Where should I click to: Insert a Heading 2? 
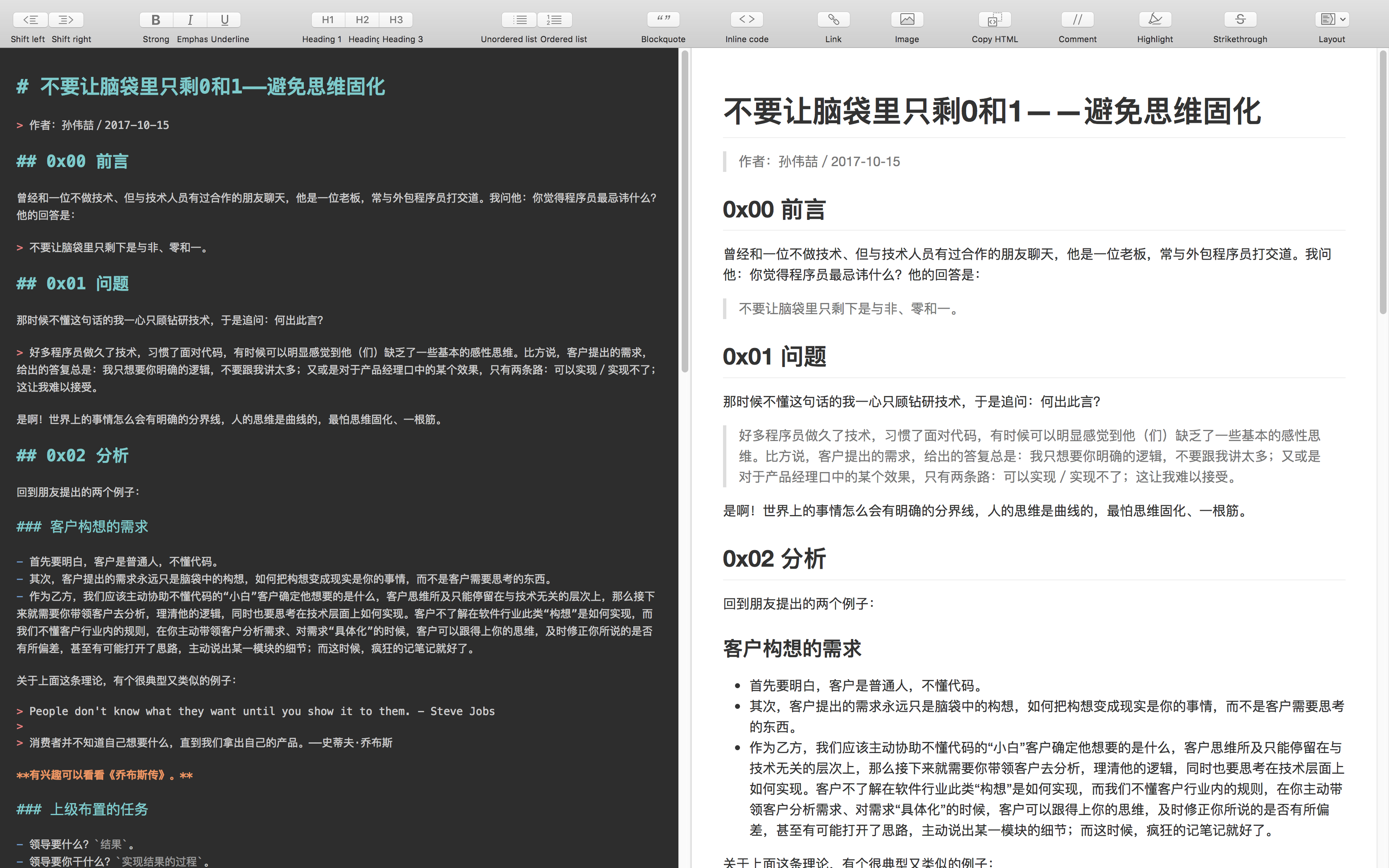click(362, 19)
